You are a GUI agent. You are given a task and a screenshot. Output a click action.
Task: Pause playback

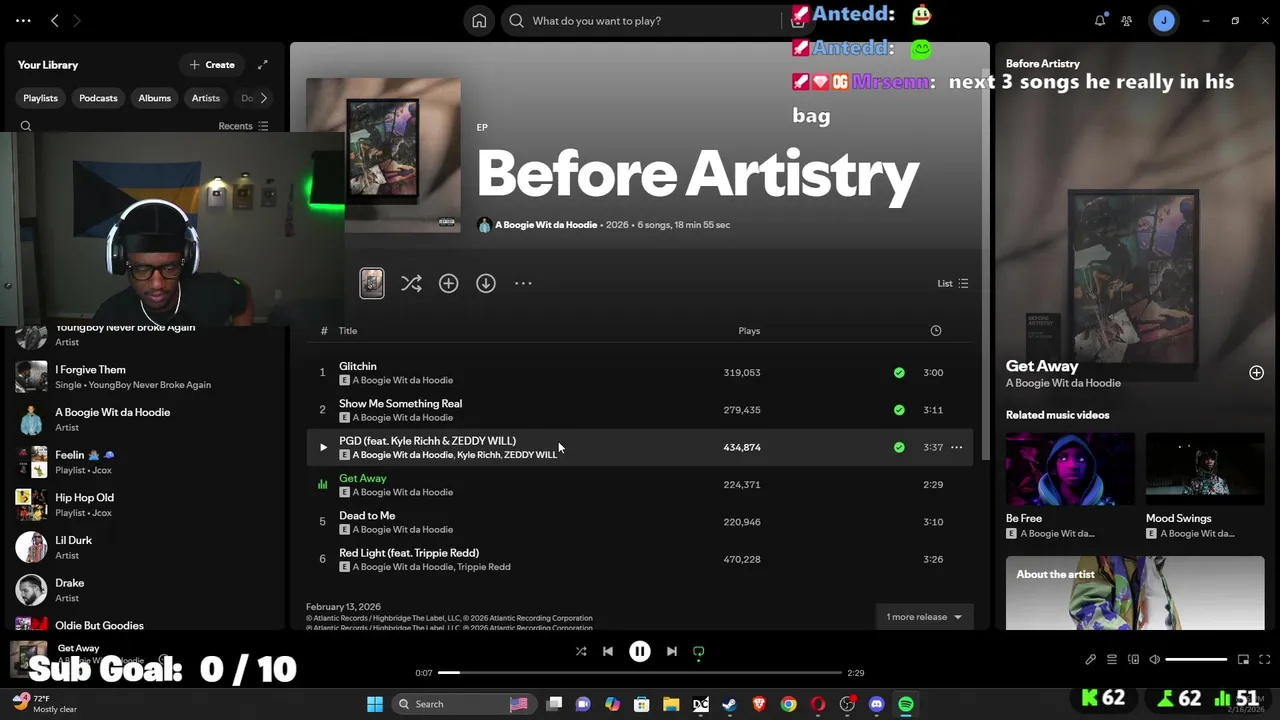pyautogui.click(x=640, y=651)
